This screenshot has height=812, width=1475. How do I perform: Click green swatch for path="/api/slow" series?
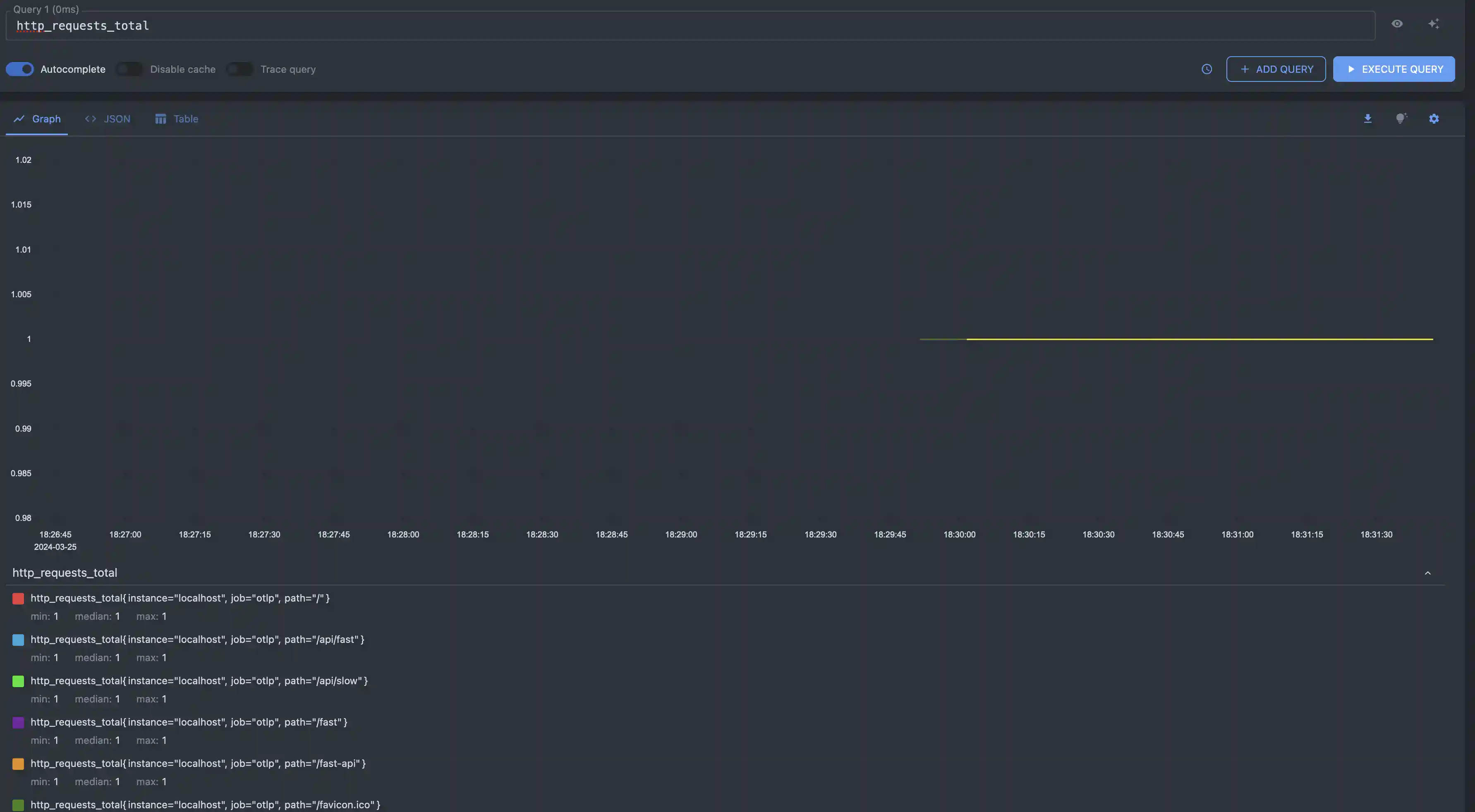(18, 681)
